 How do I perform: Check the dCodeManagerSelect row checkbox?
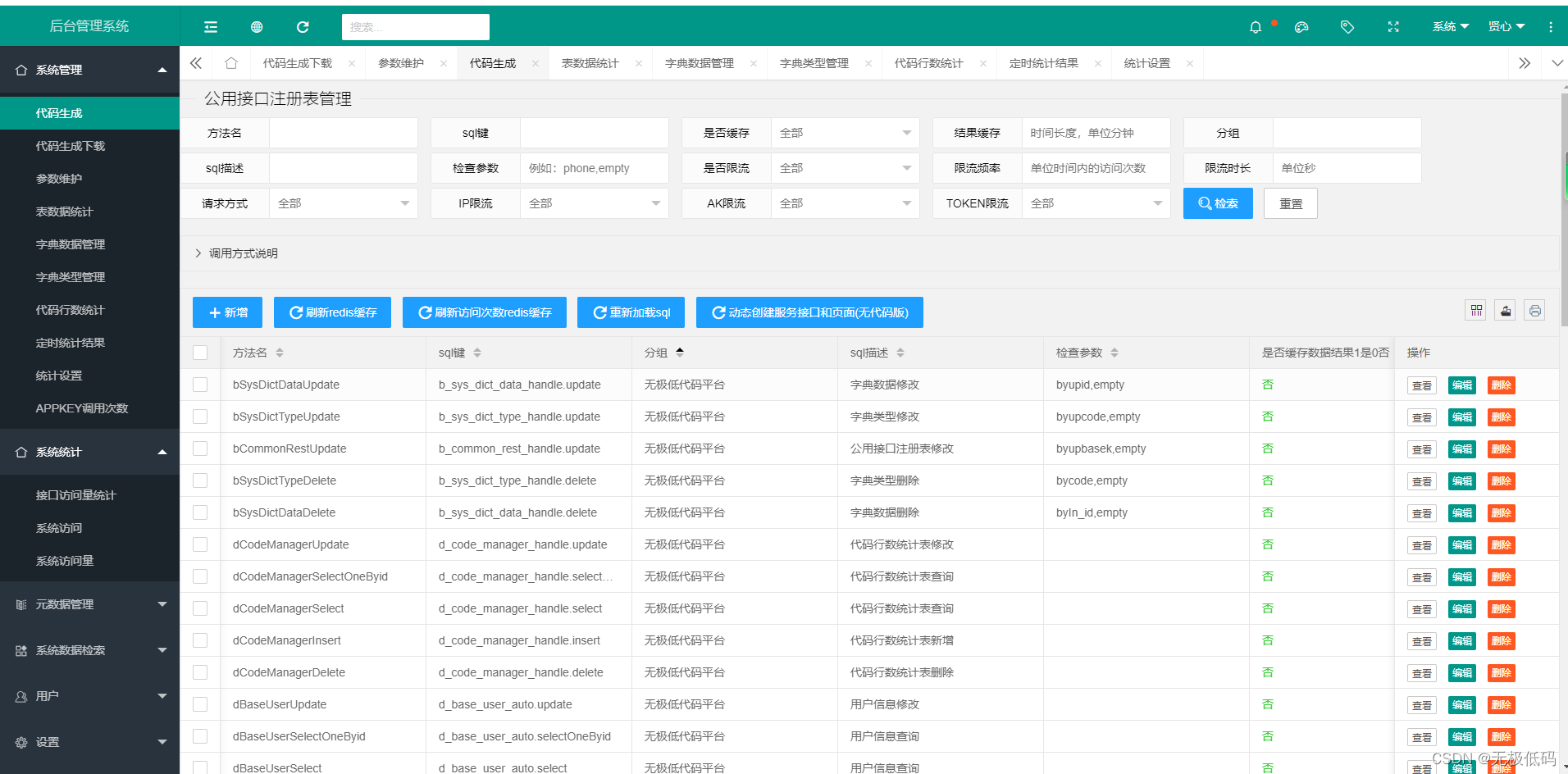point(200,608)
